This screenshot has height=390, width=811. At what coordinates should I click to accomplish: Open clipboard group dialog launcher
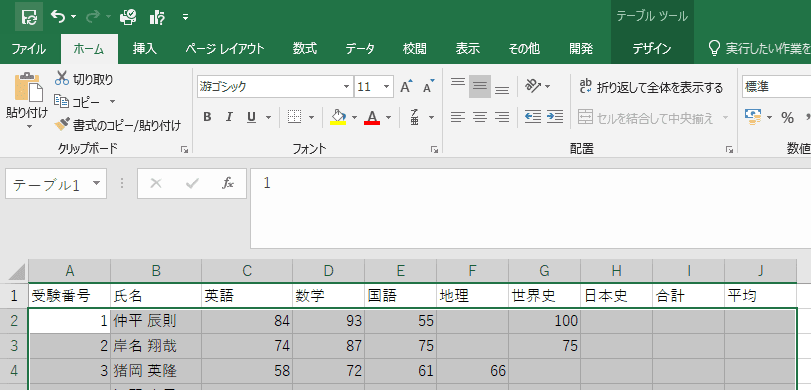(184, 149)
